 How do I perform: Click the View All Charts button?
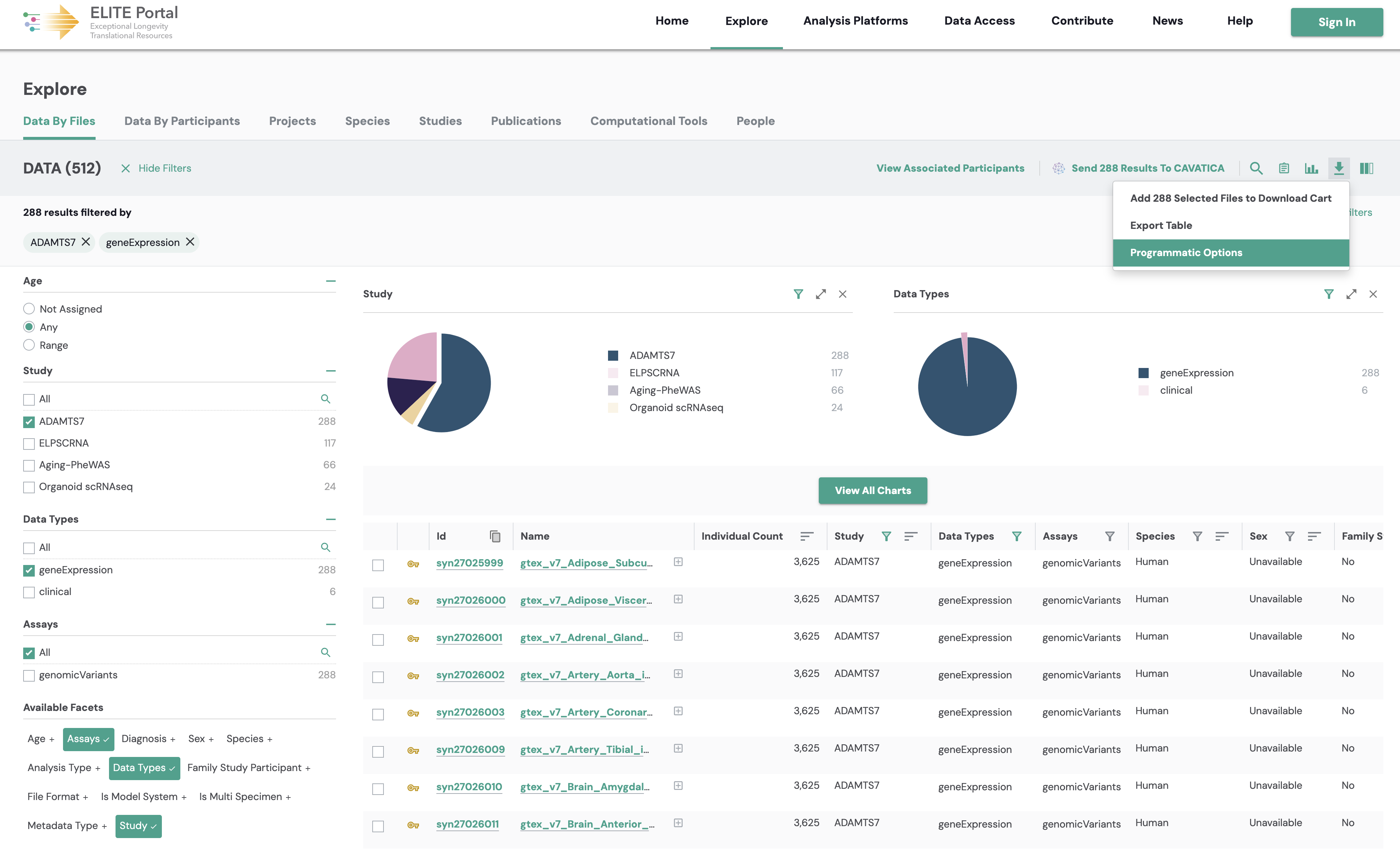pyautogui.click(x=873, y=490)
